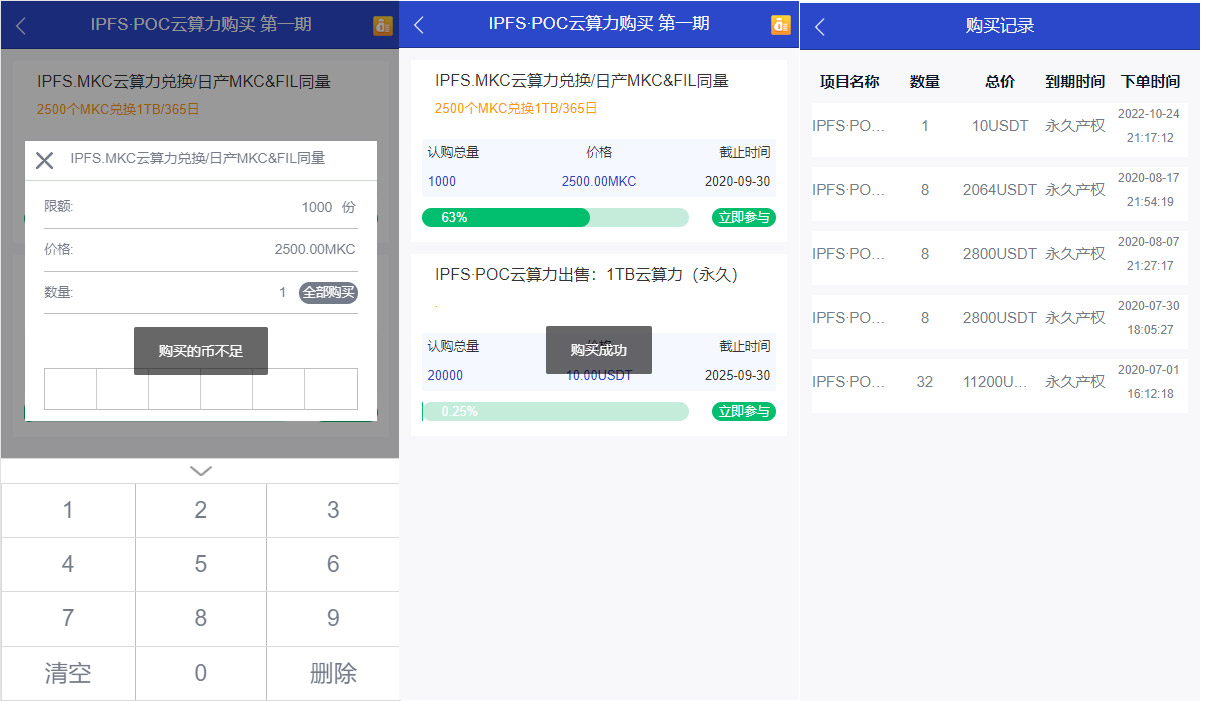Tap keypad digit 6

tap(333, 564)
